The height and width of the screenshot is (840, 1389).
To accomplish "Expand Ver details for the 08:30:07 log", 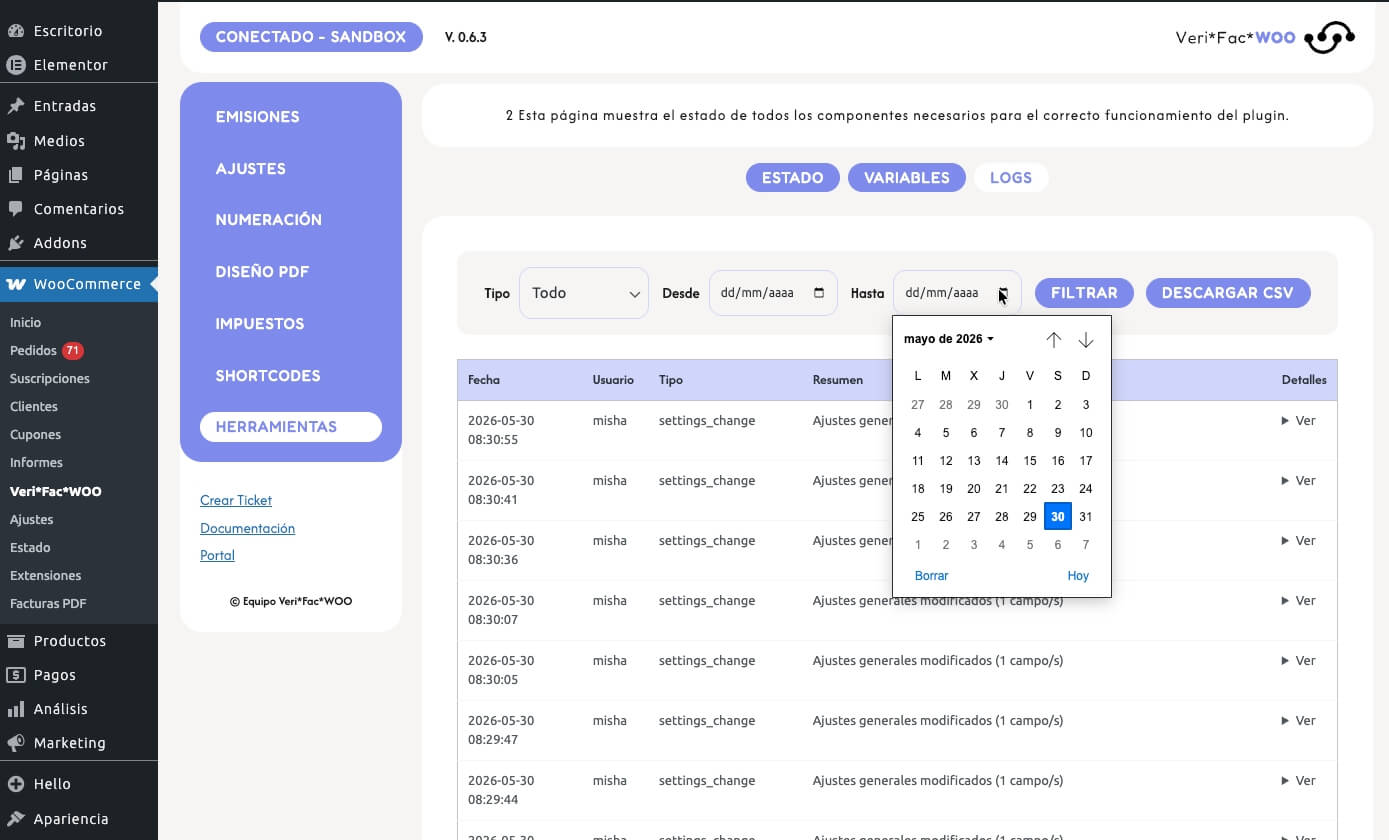I will (1298, 601).
